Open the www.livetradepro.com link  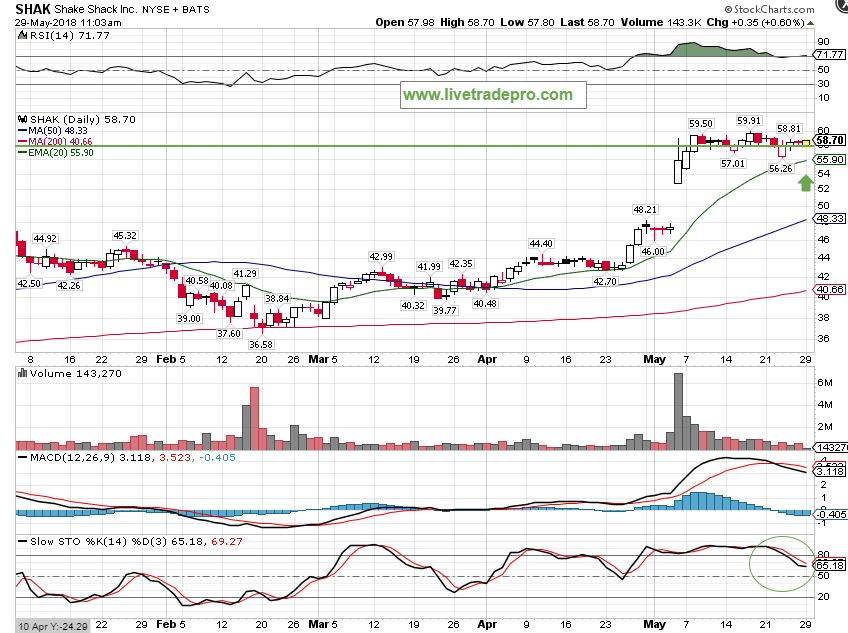[487, 95]
